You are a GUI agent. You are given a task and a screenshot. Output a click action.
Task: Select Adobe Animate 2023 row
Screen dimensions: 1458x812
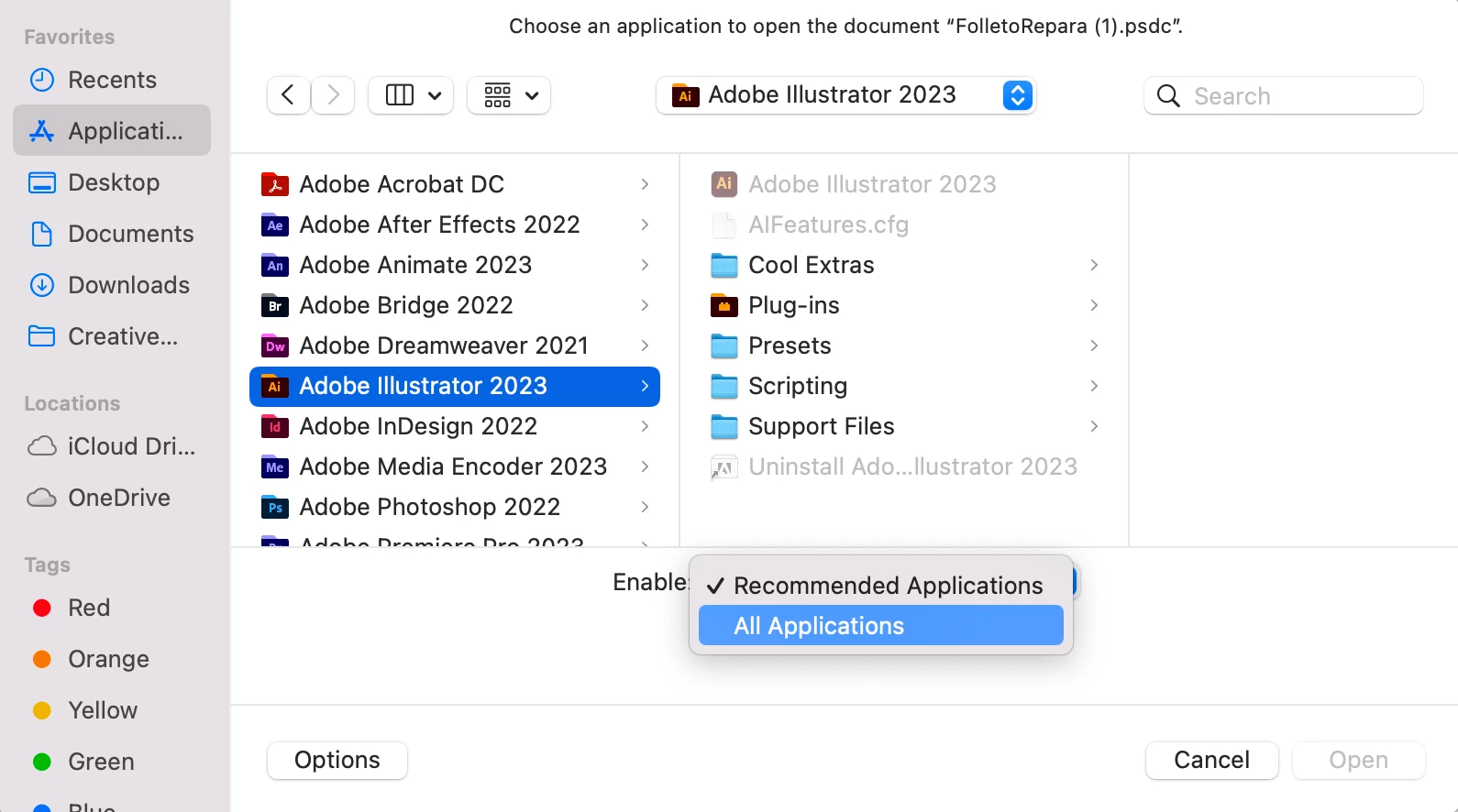455,265
